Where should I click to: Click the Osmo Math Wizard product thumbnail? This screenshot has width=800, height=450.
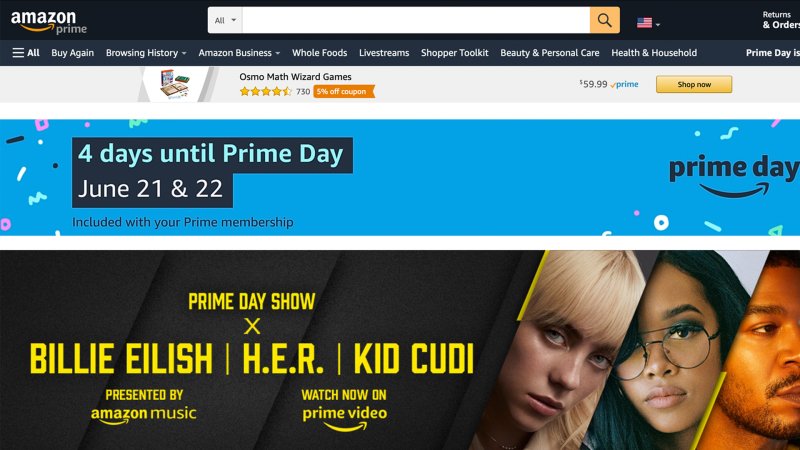click(176, 84)
